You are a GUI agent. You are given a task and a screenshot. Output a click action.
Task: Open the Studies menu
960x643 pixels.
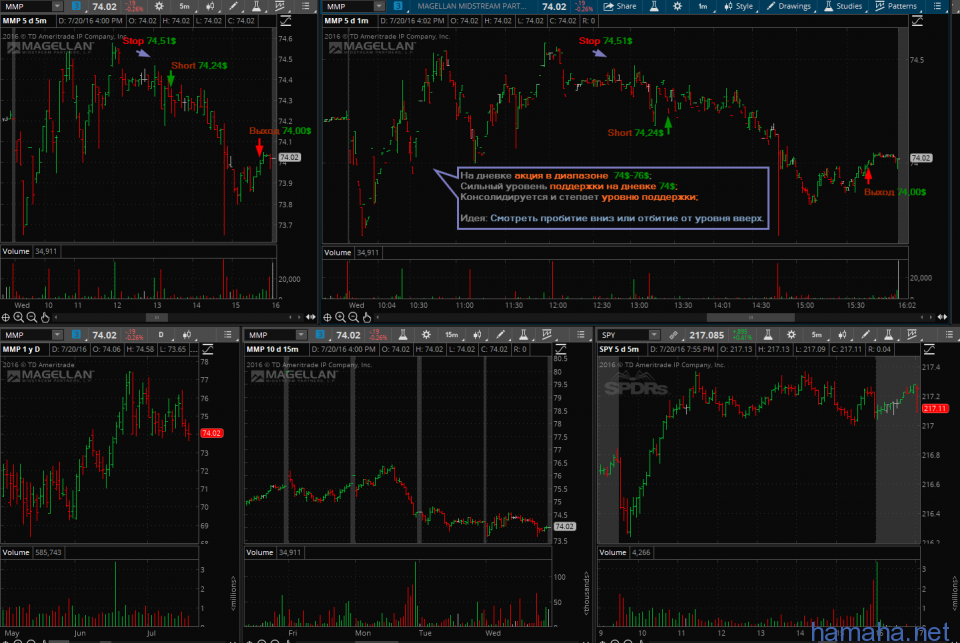pos(843,6)
